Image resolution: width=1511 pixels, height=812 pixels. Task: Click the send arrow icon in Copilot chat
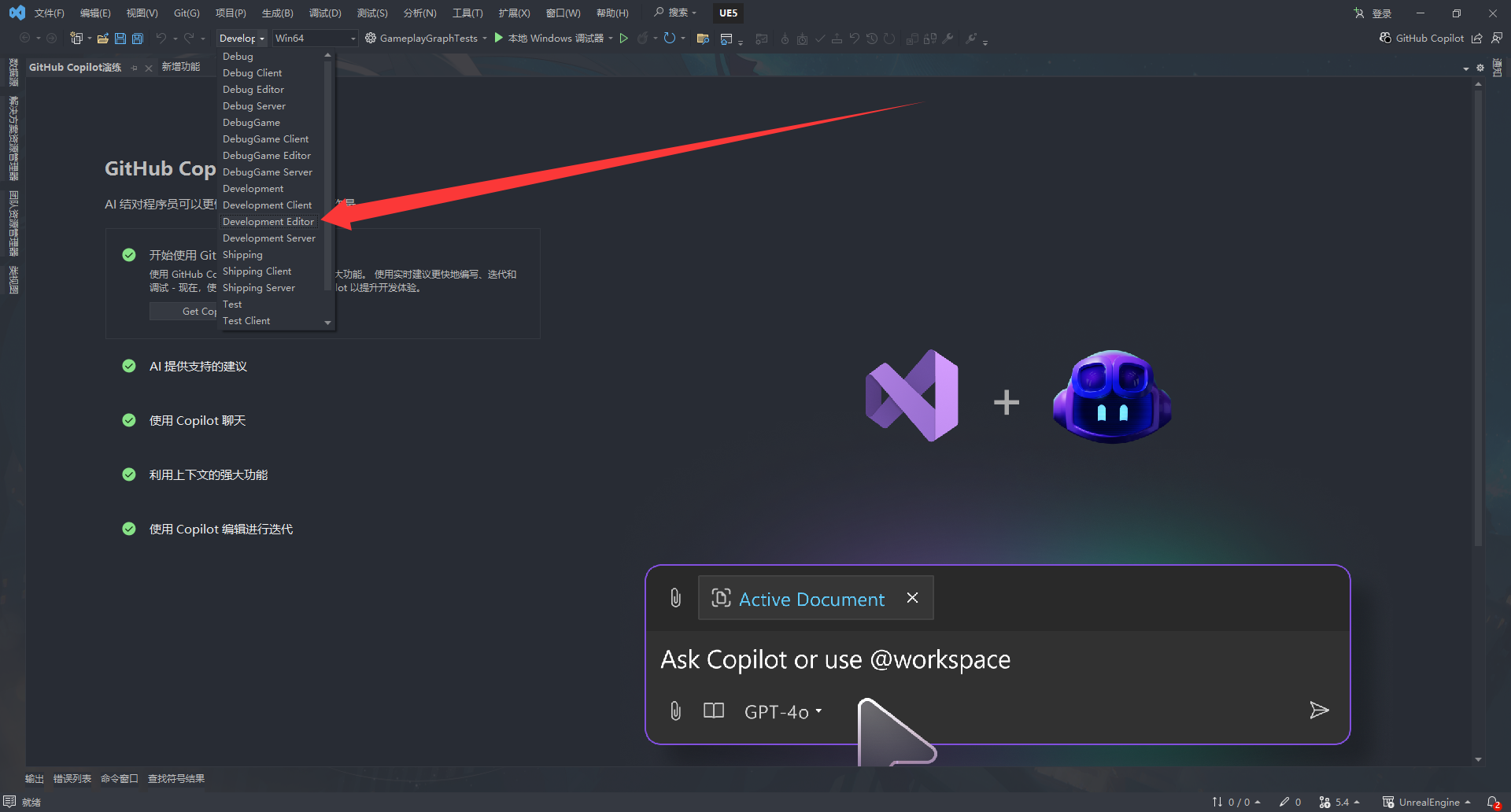tap(1319, 710)
